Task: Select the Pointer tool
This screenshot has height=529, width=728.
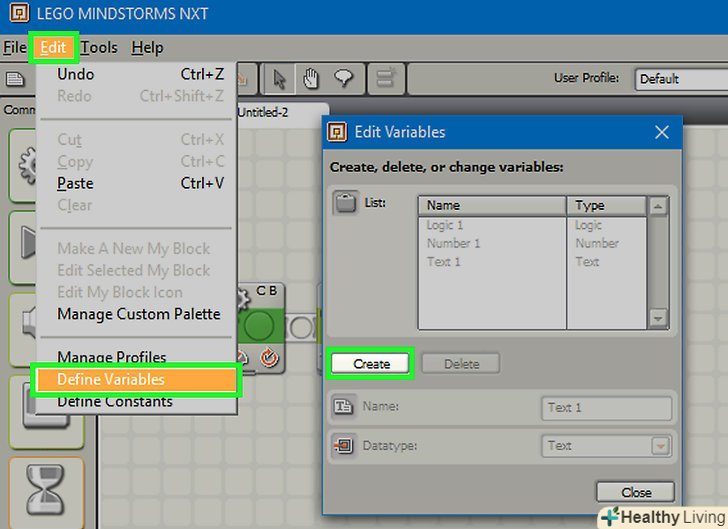Action: click(x=280, y=79)
